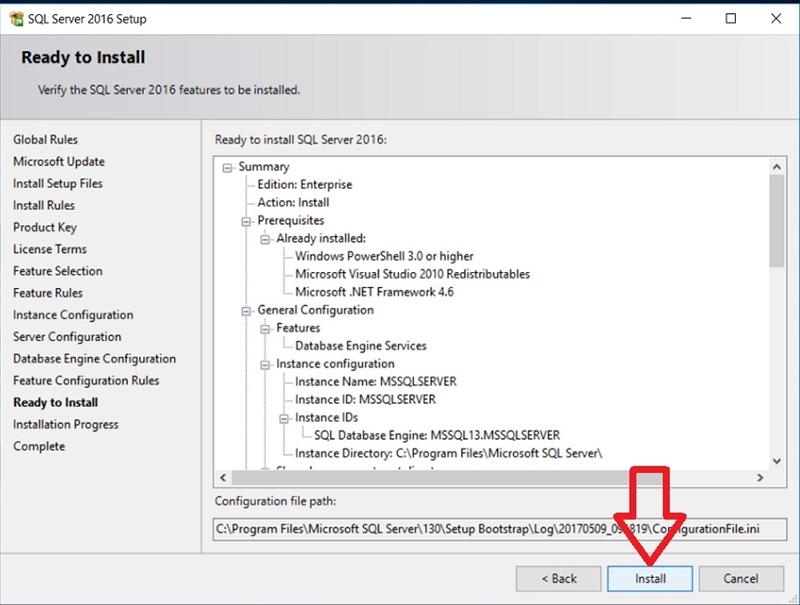The width and height of the screenshot is (800, 605).
Task: Select the Edition: Enterprise tree item
Action: click(304, 185)
